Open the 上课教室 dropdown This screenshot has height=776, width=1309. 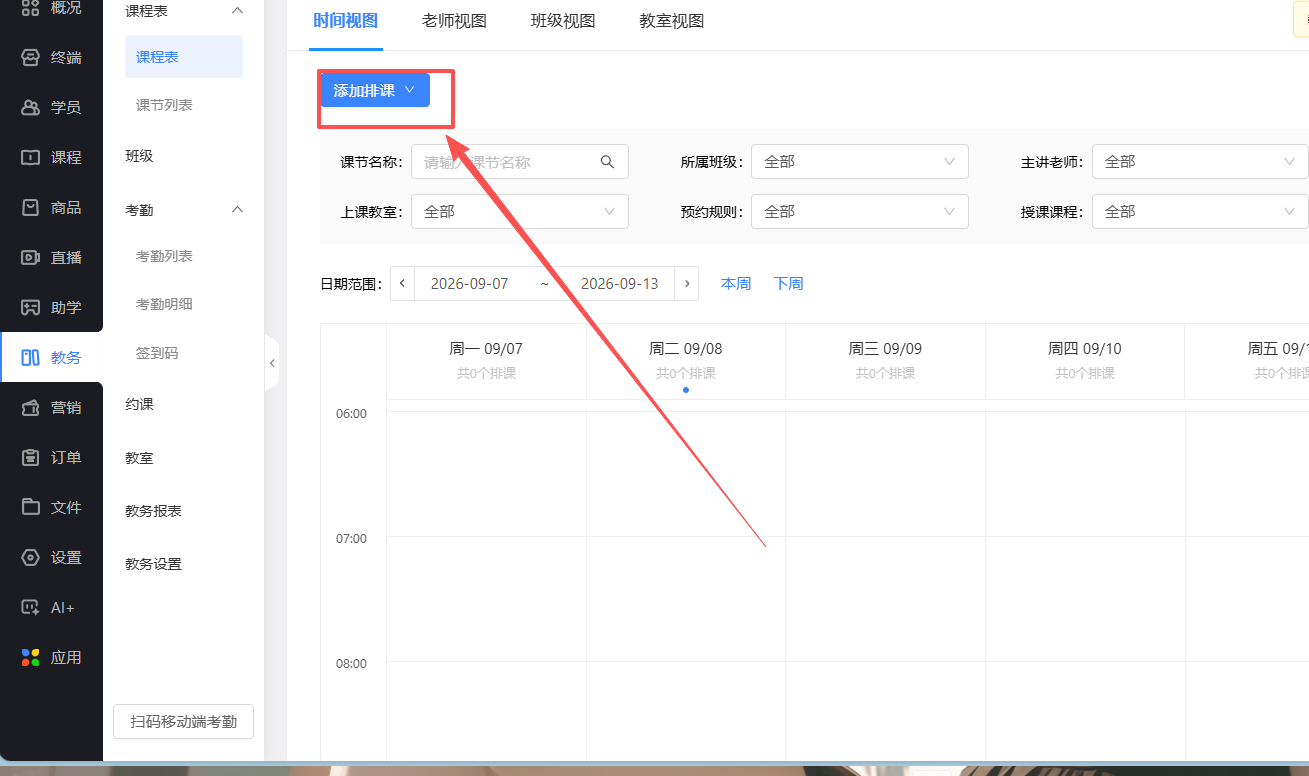tap(520, 212)
